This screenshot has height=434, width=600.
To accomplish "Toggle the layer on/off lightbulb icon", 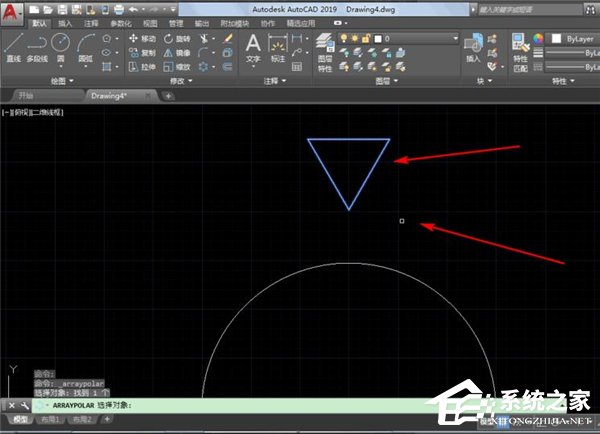I will coord(347,38).
